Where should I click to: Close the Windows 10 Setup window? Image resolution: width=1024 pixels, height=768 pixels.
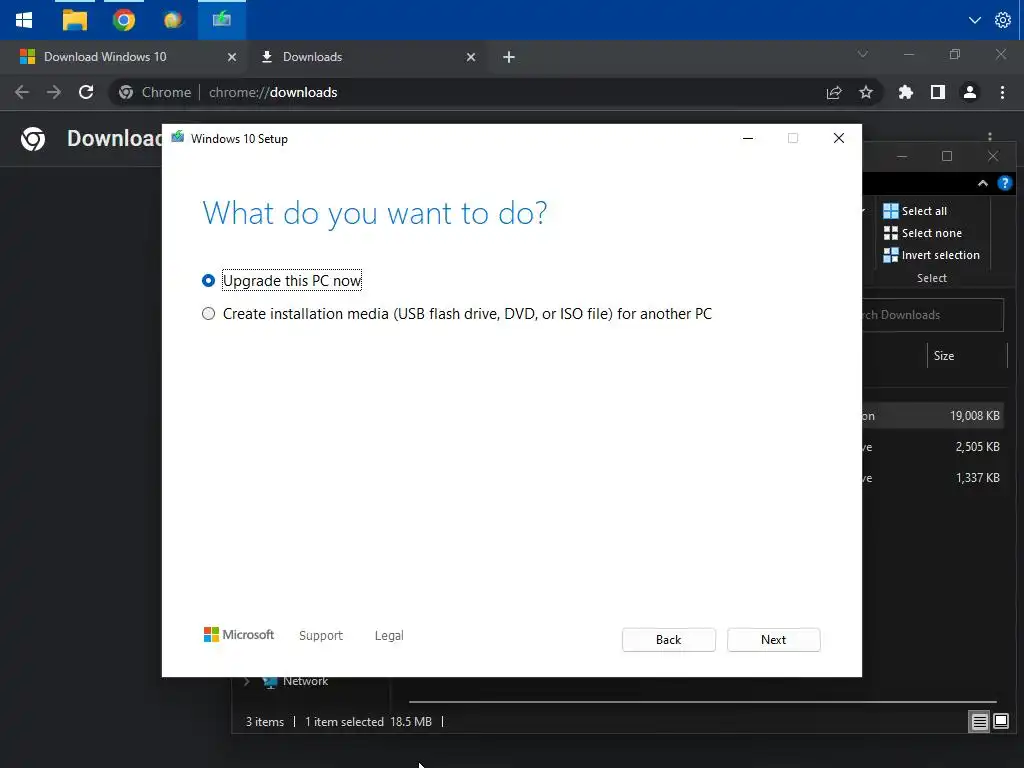[839, 138]
